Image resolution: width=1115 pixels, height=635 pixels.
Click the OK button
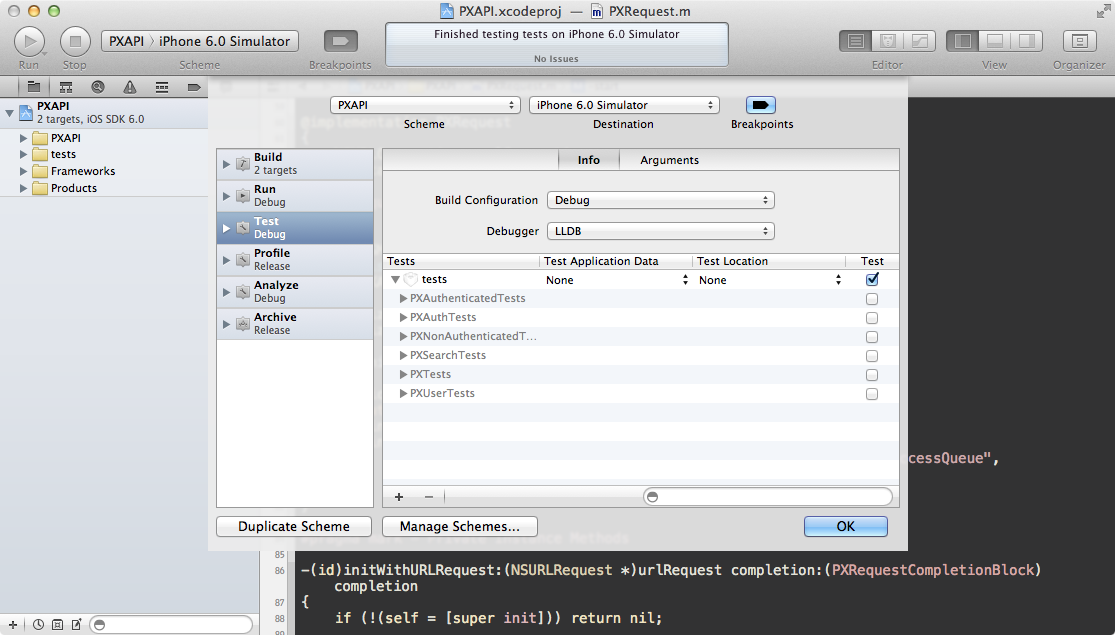[x=845, y=526]
